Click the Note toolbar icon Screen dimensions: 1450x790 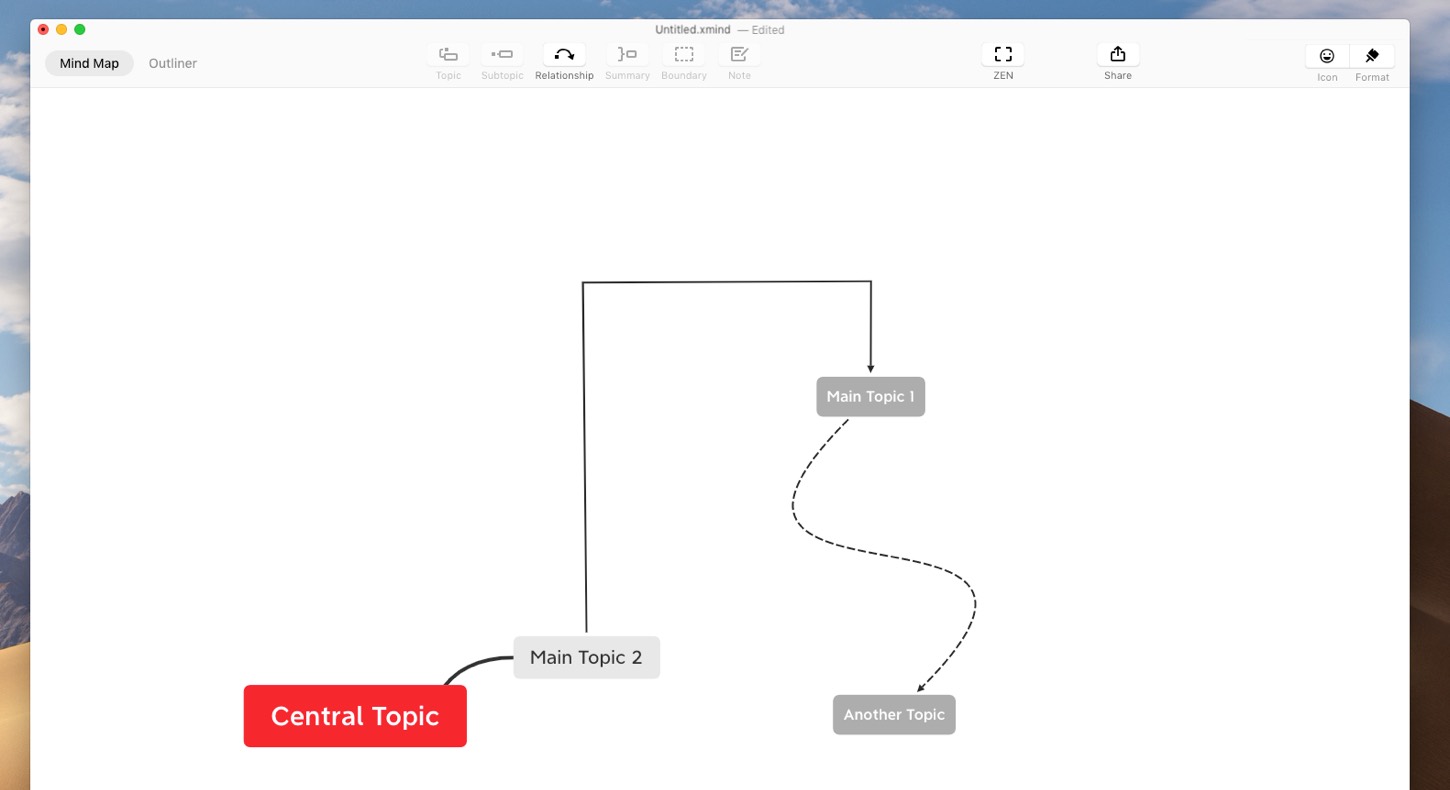tap(739, 54)
